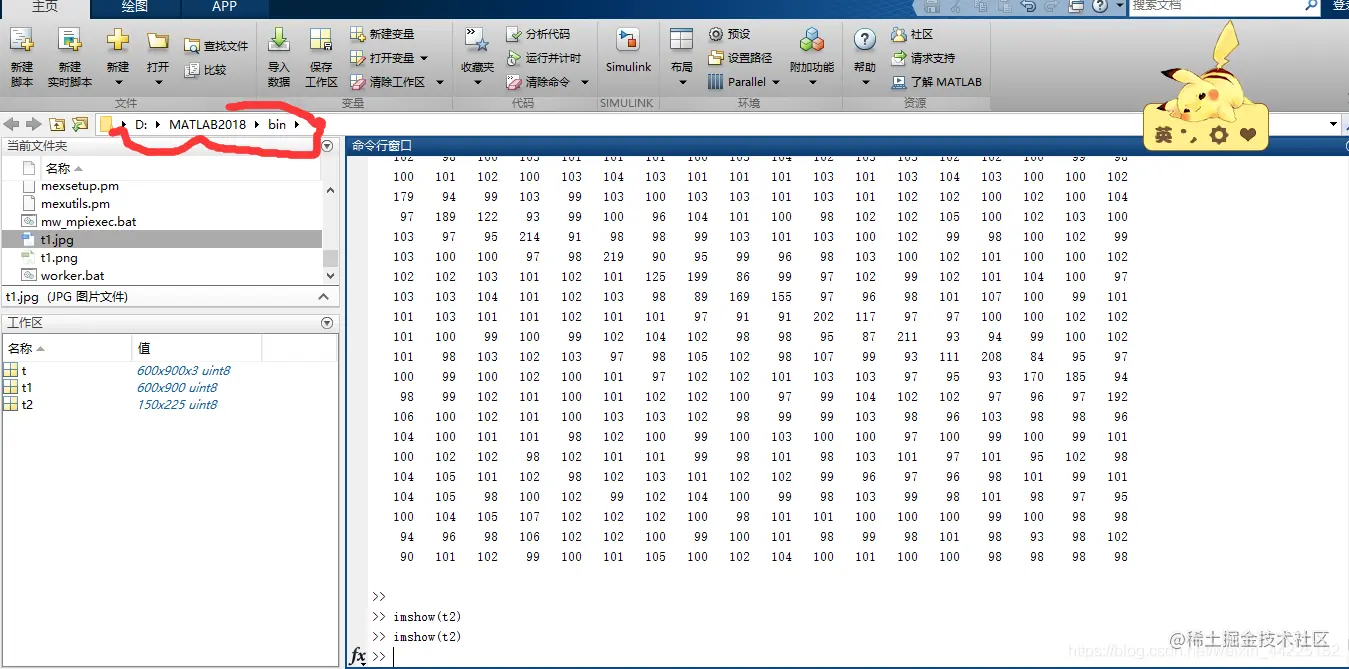Open the quick access toolbar customize arrow

pyautogui.click(x=1118, y=6)
